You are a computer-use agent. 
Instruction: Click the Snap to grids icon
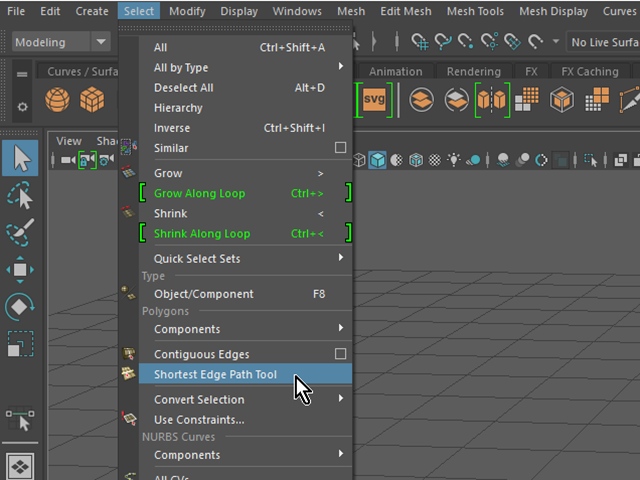pos(420,41)
